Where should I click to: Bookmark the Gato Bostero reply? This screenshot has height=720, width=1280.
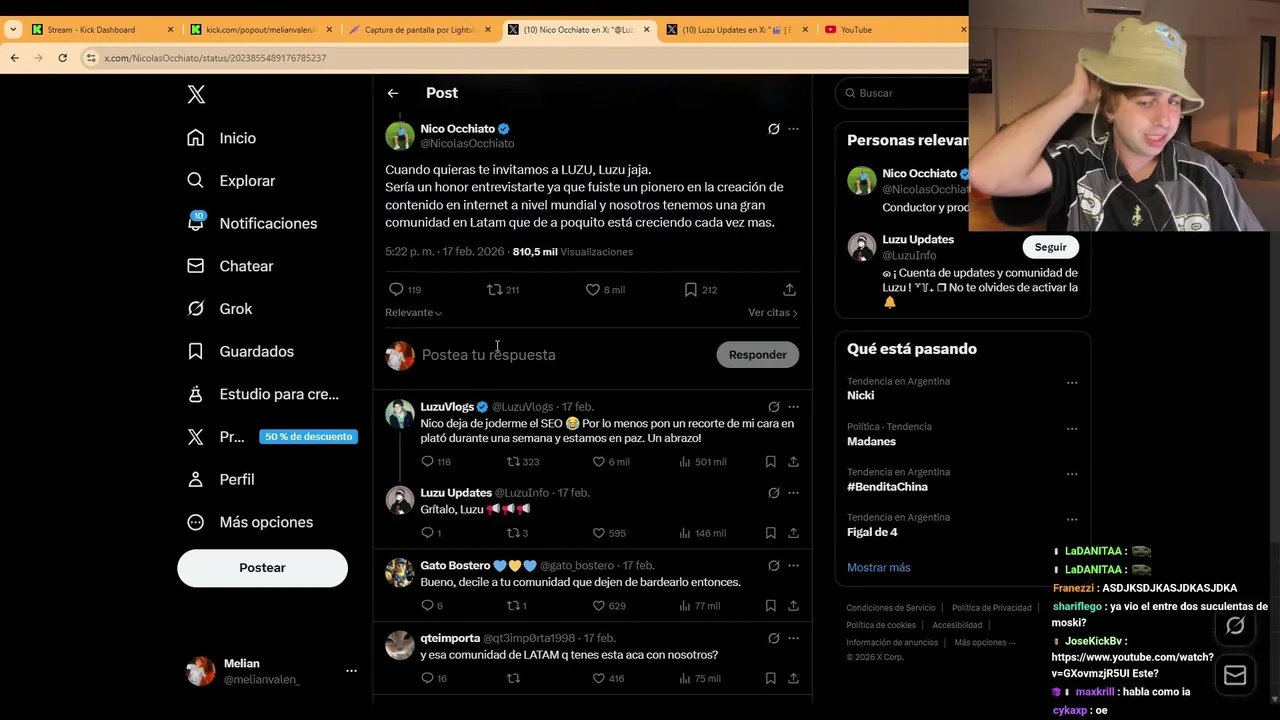coord(771,606)
